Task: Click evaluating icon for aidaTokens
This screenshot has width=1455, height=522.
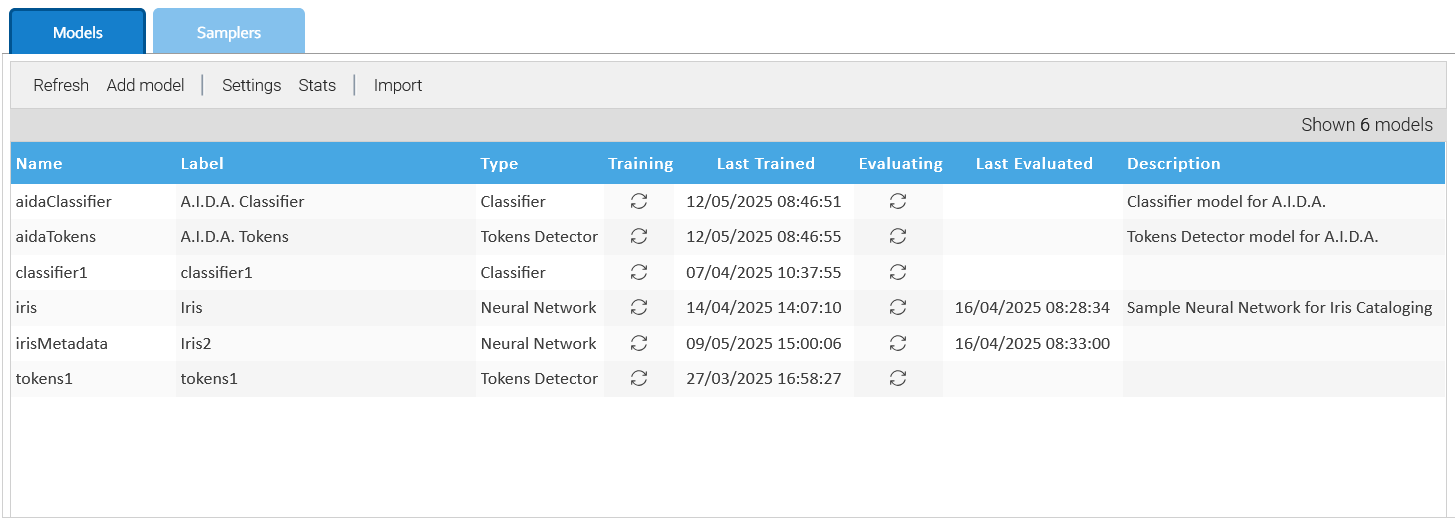Action: coord(898,237)
